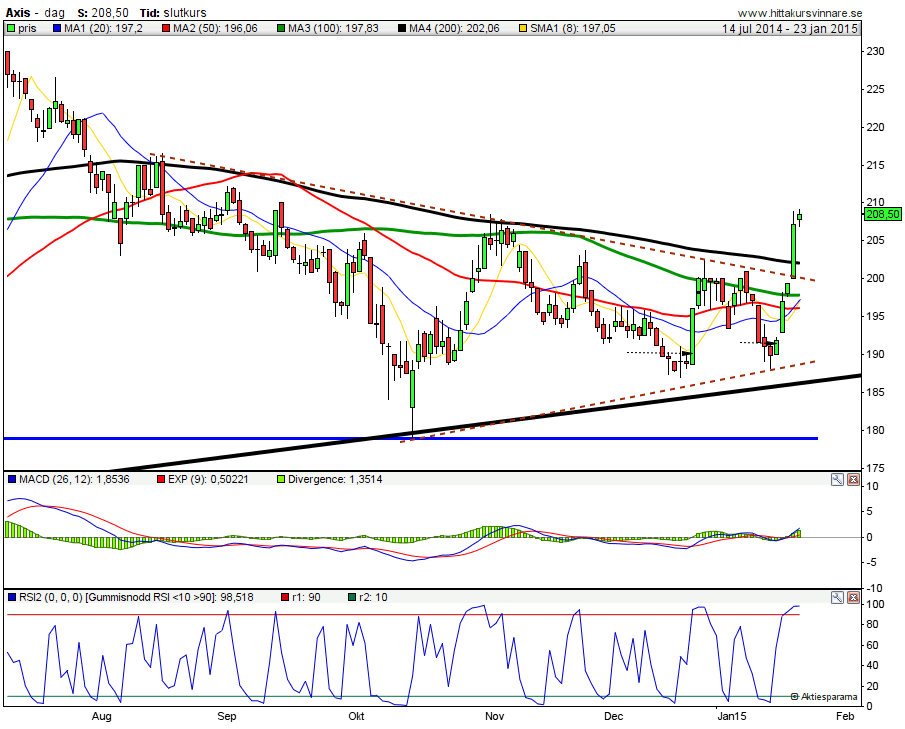905x729 pixels.
Task: Click the 190 price axis label
Action: pos(875,354)
